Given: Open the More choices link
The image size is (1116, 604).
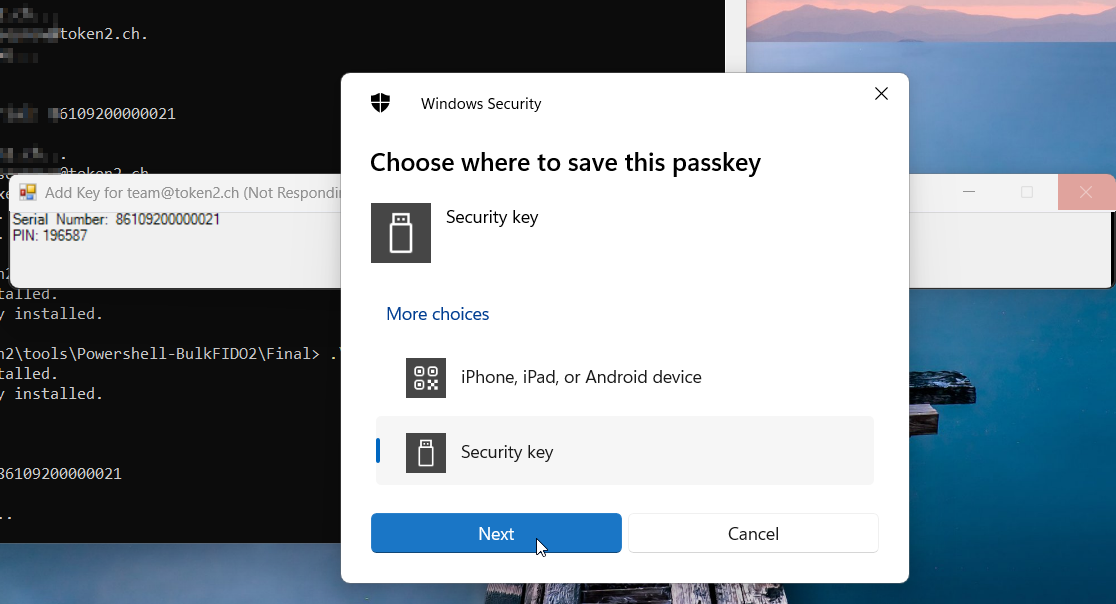Looking at the screenshot, I should point(438,314).
